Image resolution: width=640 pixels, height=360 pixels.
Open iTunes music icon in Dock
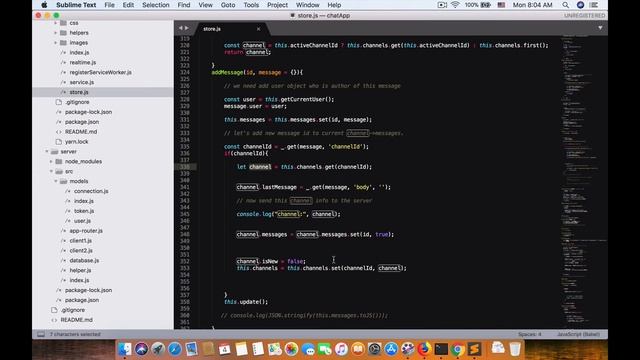coord(341,349)
